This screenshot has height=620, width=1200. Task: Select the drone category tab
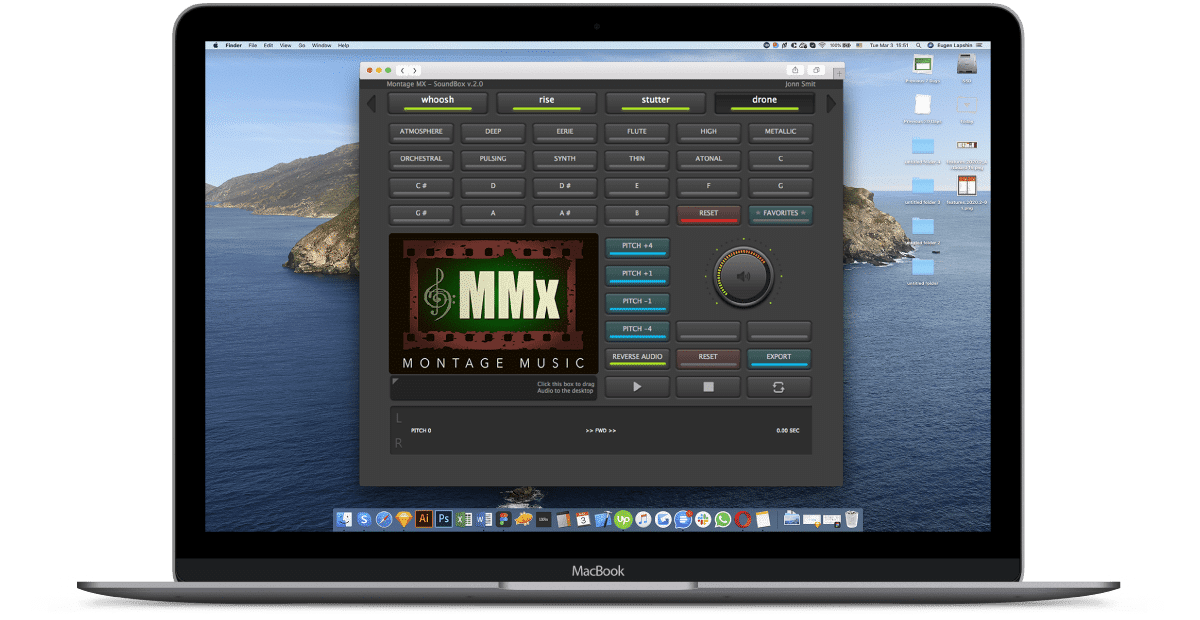pos(764,102)
